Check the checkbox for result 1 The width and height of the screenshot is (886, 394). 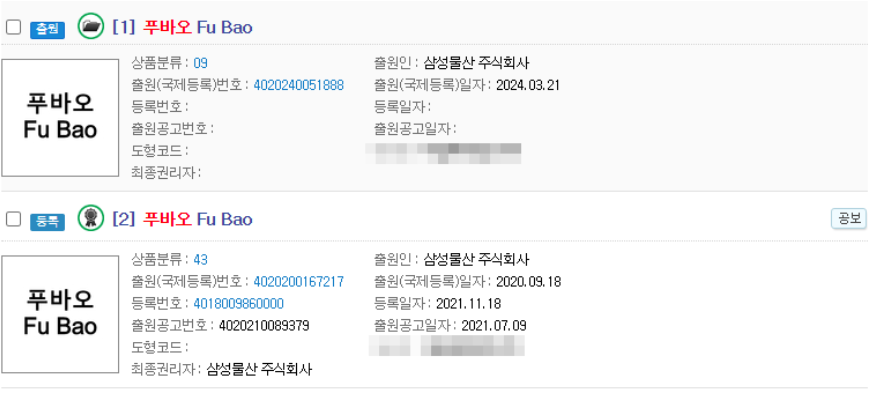14,27
